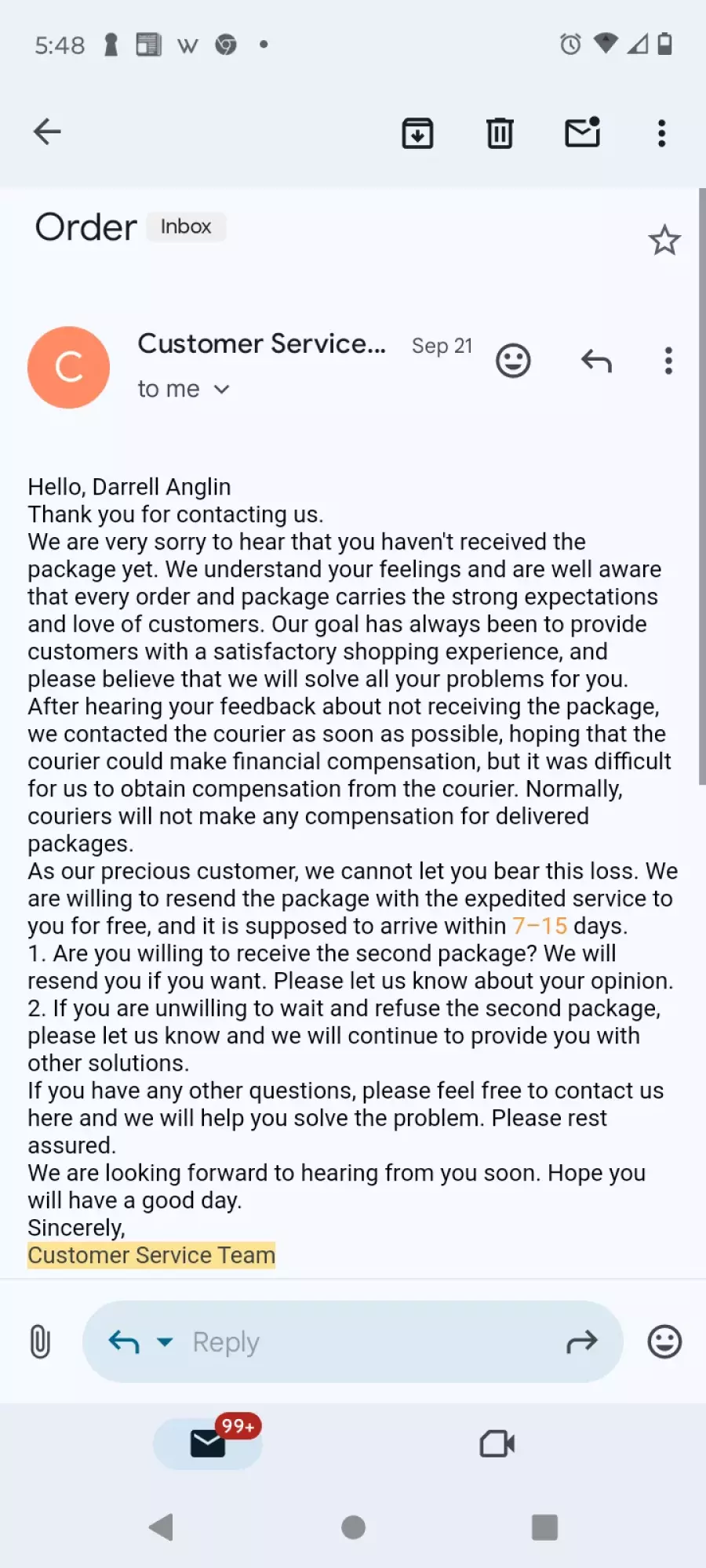This screenshot has height=1568, width=706.
Task: Forward the email using the forward arrow
Action: point(582,1342)
